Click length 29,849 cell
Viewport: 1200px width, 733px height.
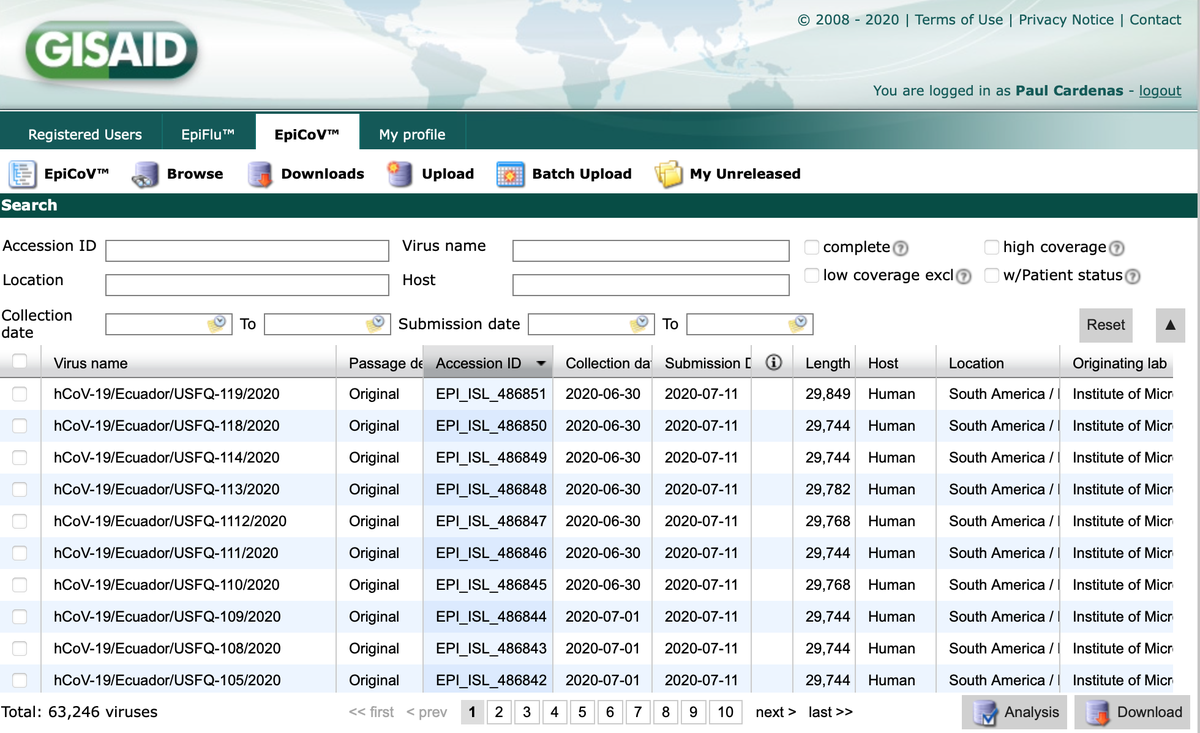pos(828,394)
